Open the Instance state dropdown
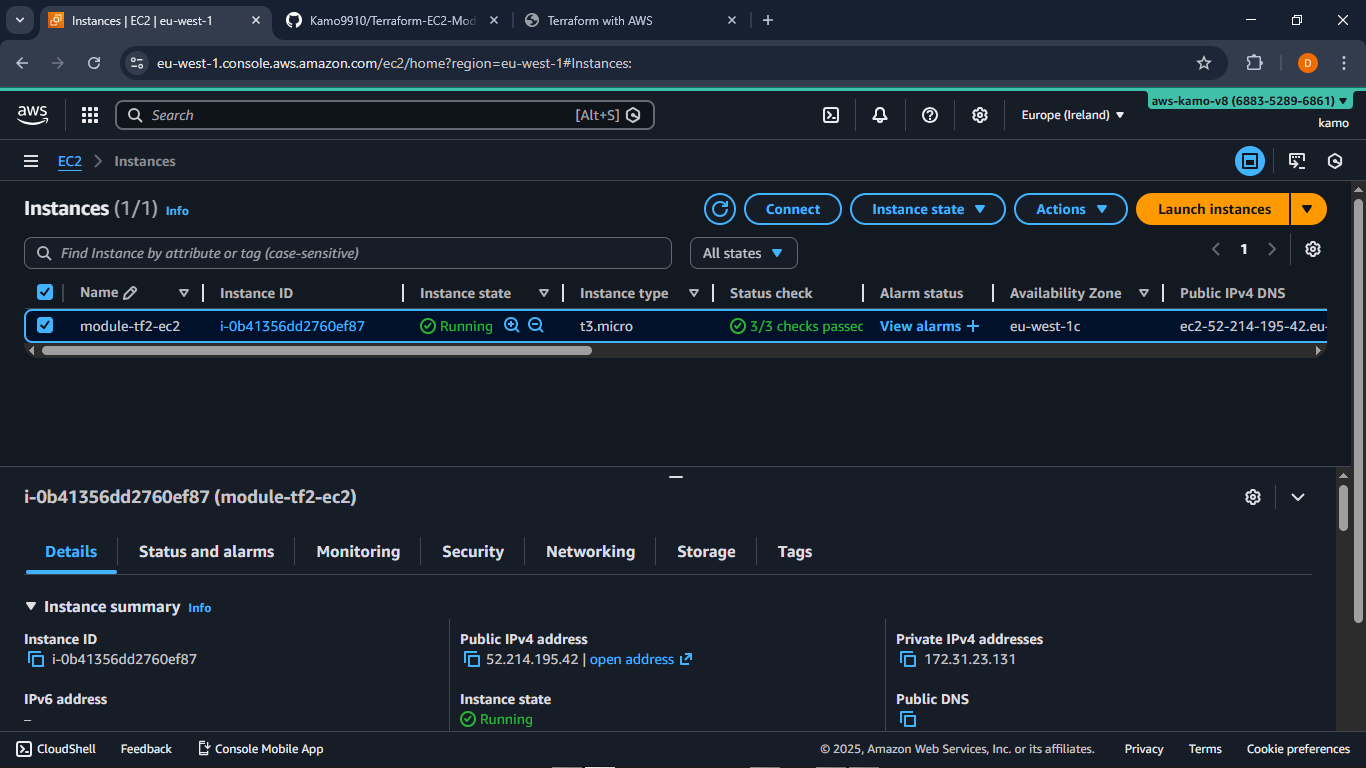1366x768 pixels. (x=928, y=209)
